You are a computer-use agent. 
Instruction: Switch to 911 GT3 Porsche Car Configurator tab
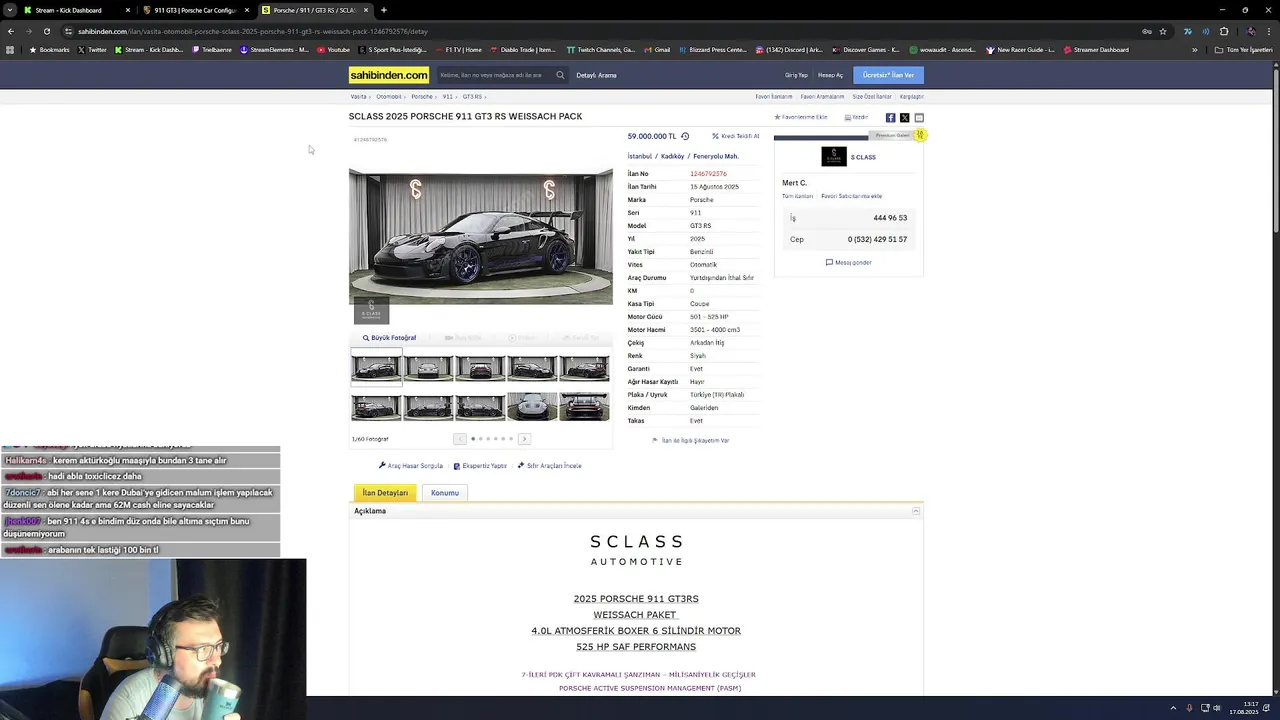click(195, 10)
